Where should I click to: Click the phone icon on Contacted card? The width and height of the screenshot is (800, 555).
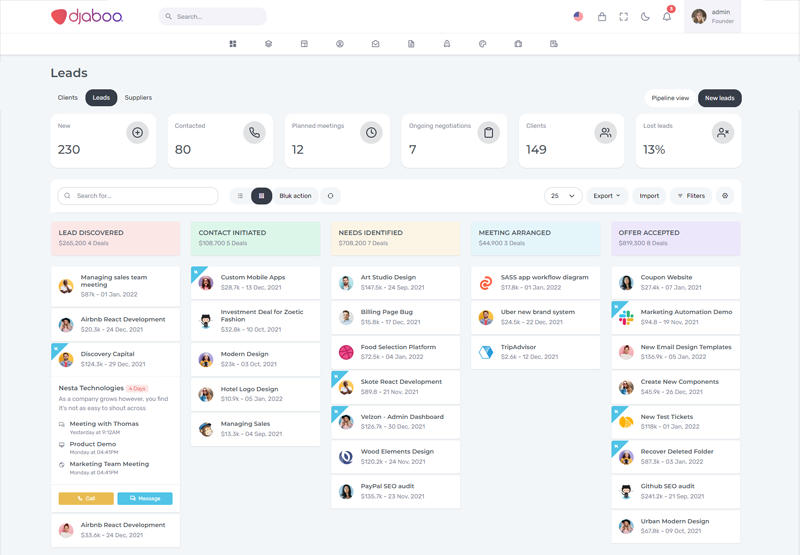(x=254, y=133)
